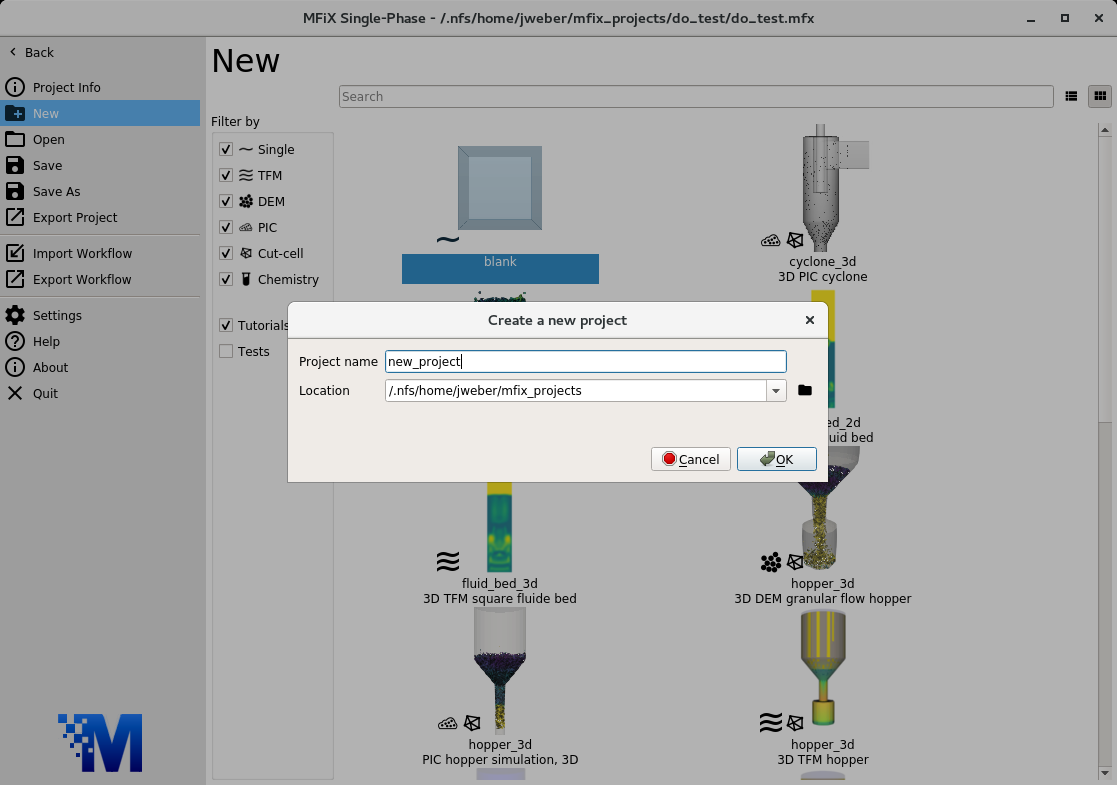Open the Project Info menu item

[66, 87]
